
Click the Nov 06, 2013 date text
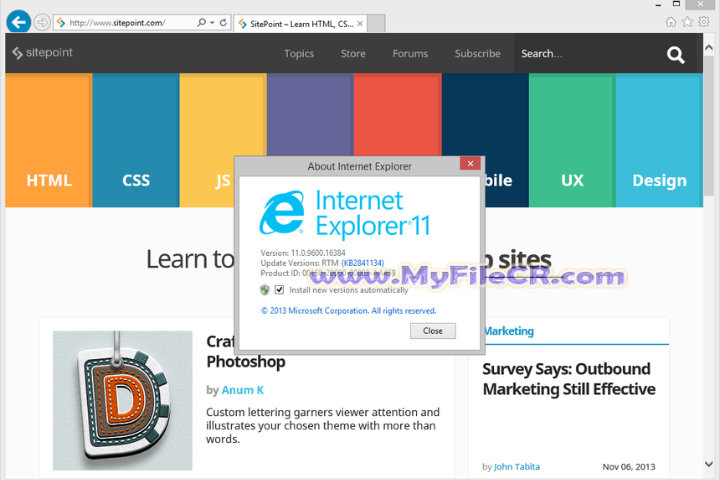click(629, 467)
